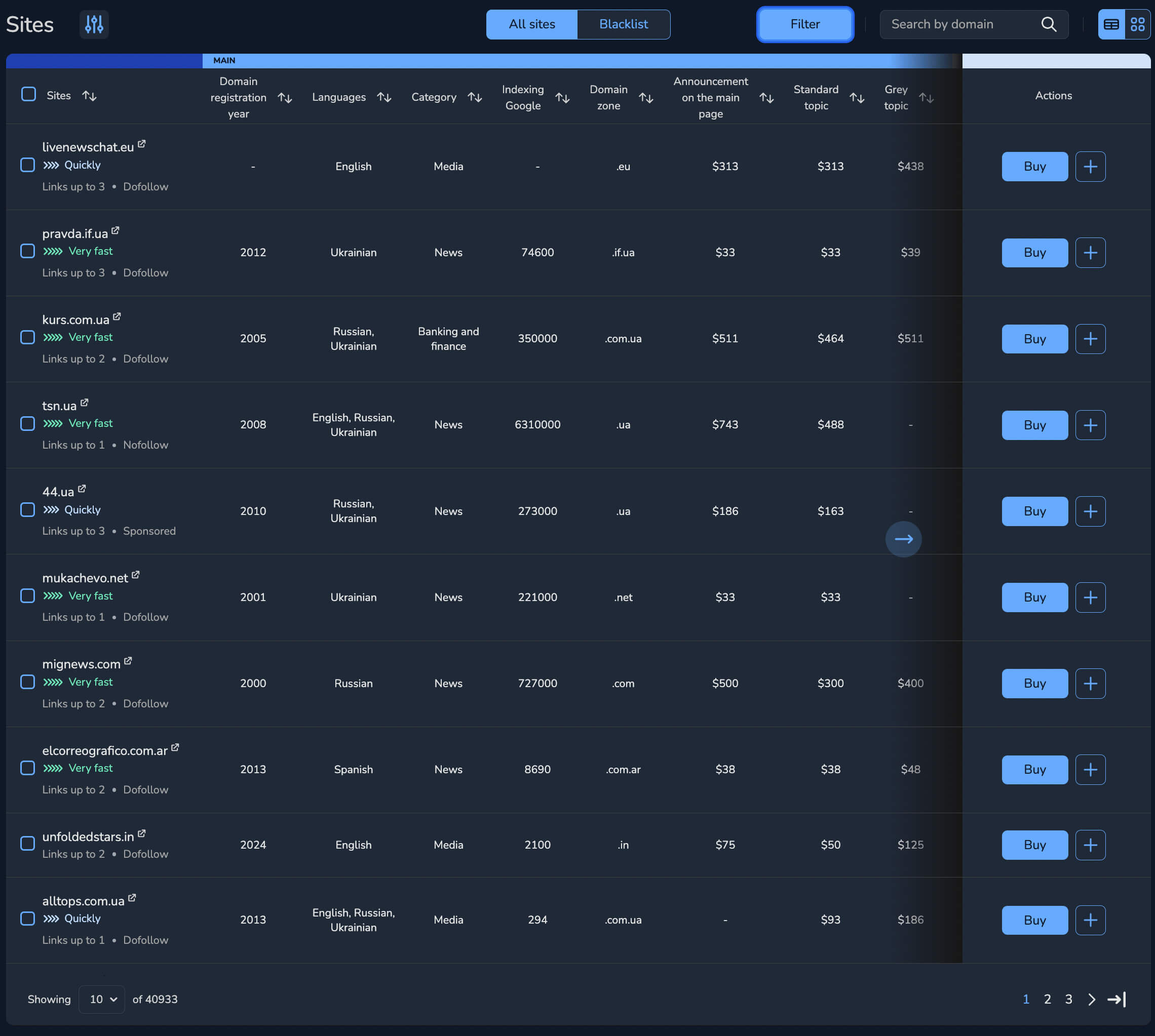The image size is (1155, 1036).
Task: Switch to the Blacklist tab
Action: point(623,24)
